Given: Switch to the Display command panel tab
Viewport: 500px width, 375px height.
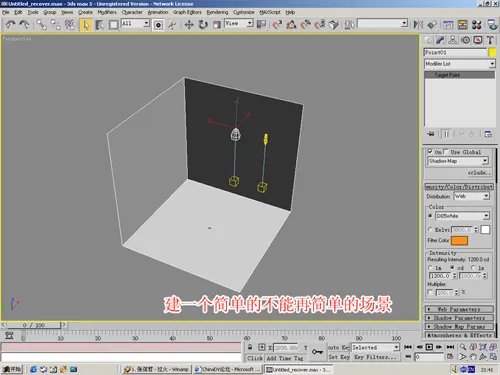Looking at the screenshot, I should point(478,40).
